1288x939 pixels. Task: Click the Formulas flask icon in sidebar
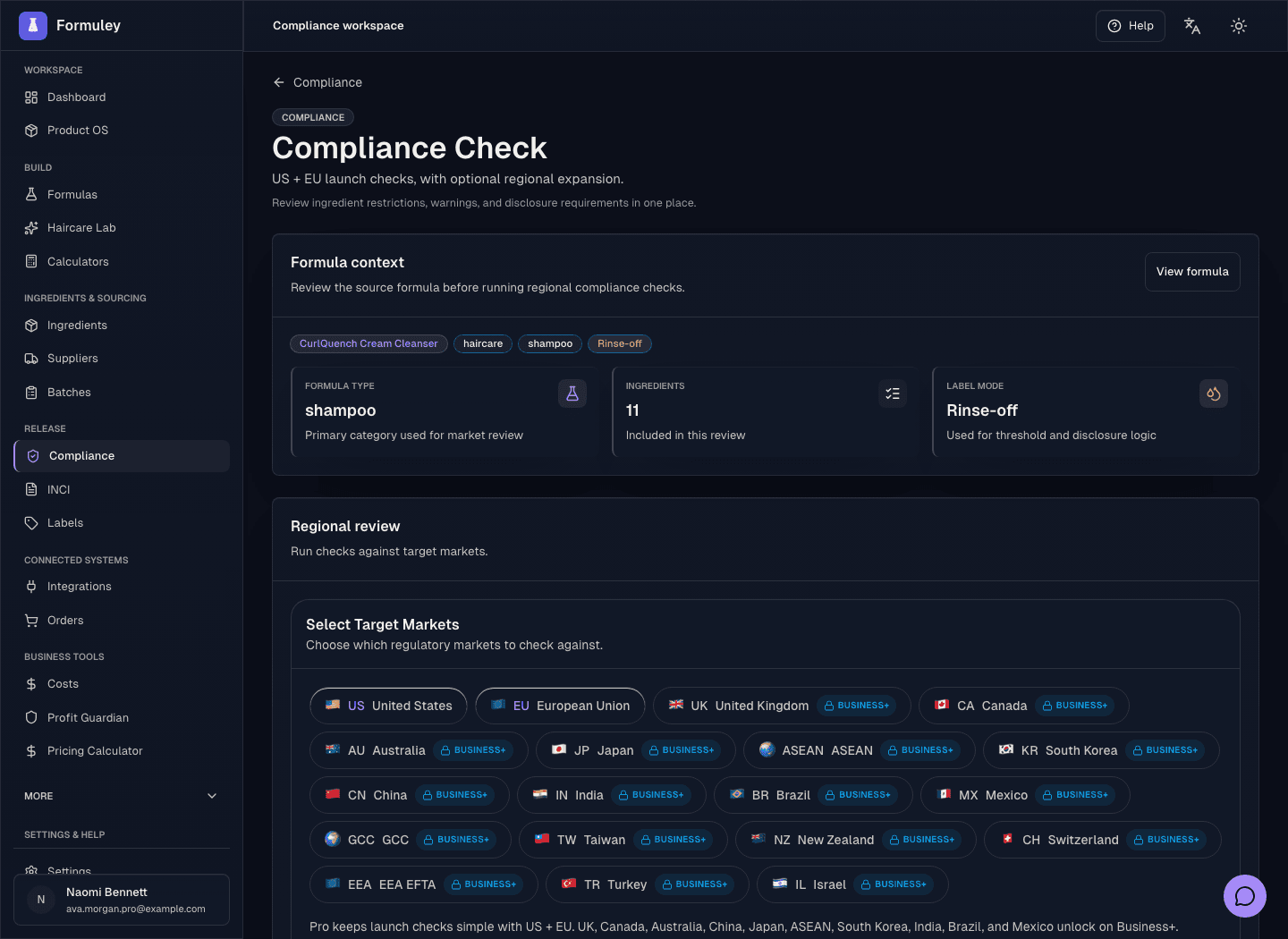click(31, 195)
